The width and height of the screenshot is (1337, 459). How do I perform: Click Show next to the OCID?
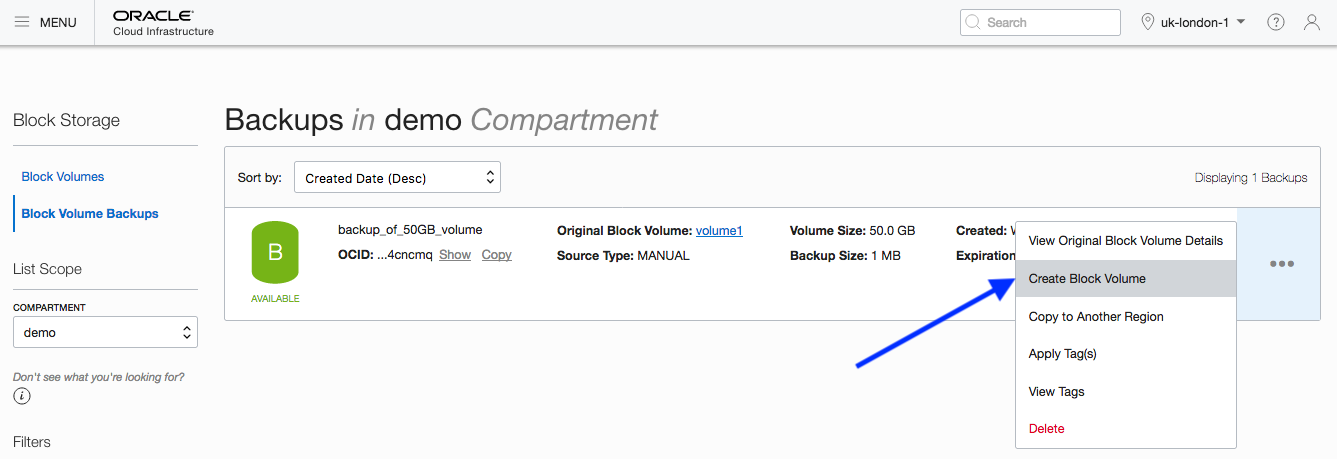point(455,255)
